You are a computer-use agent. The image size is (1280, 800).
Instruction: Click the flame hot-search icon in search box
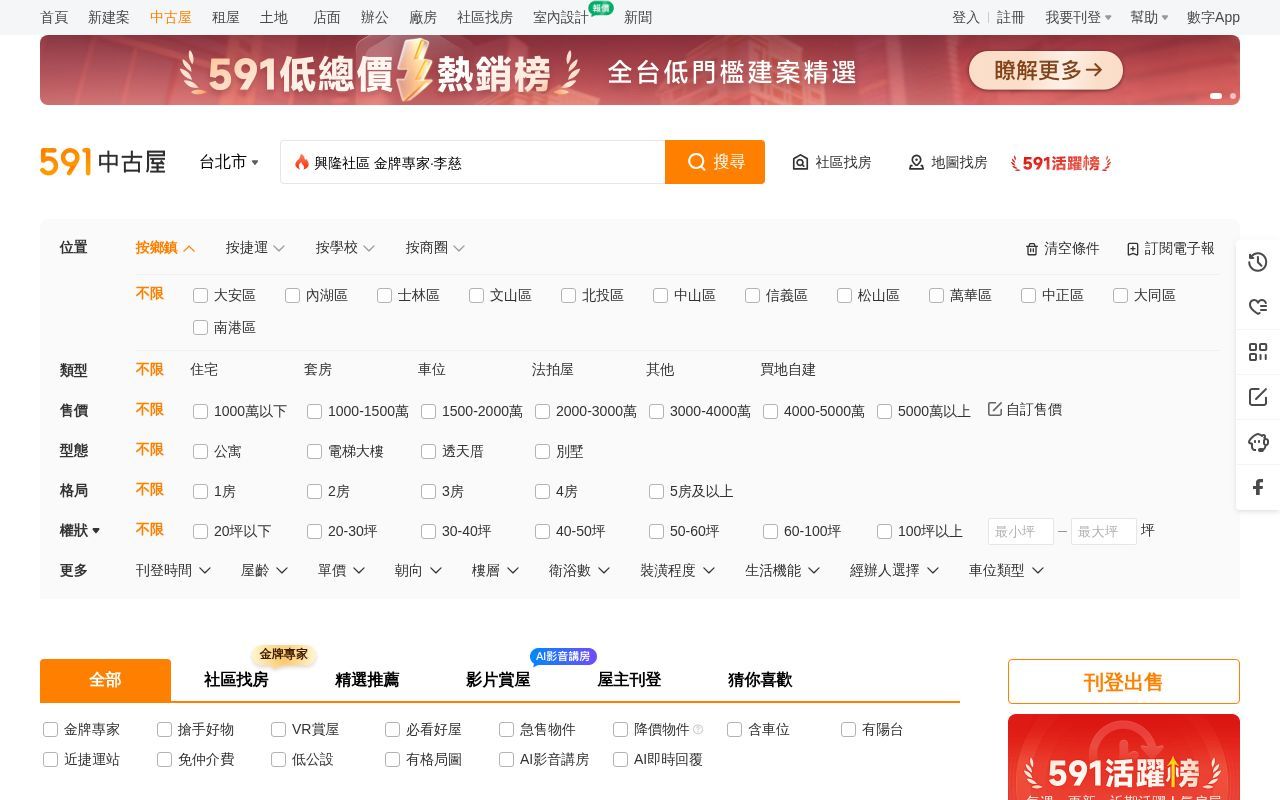point(301,162)
